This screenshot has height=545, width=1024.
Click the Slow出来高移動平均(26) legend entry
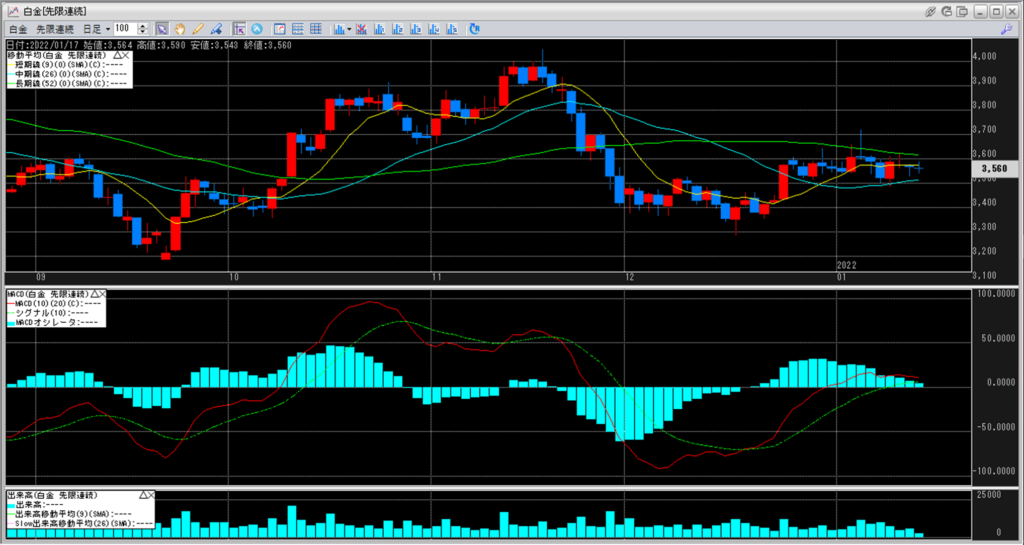(x=80, y=523)
